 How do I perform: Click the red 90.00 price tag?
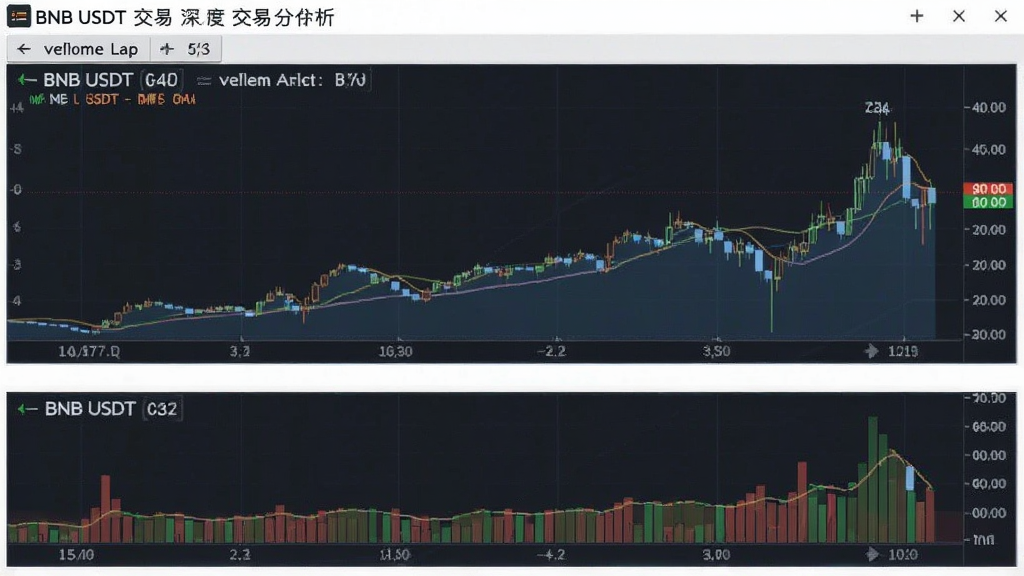[989, 189]
